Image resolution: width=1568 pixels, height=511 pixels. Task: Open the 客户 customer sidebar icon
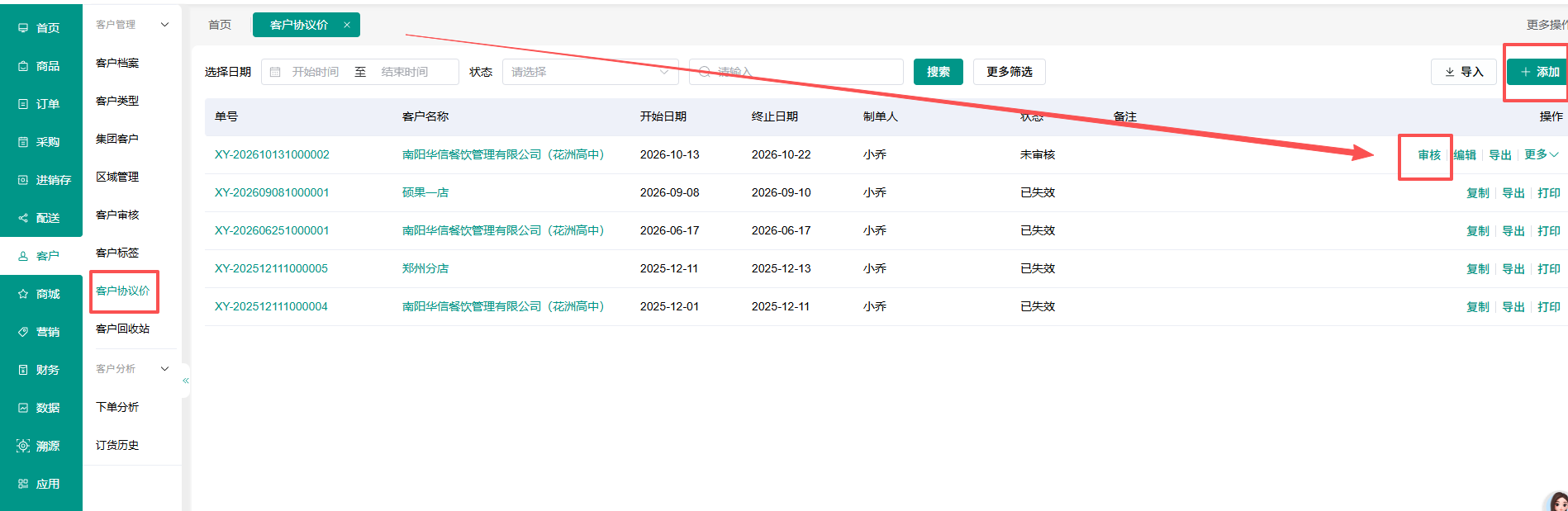pos(23,256)
